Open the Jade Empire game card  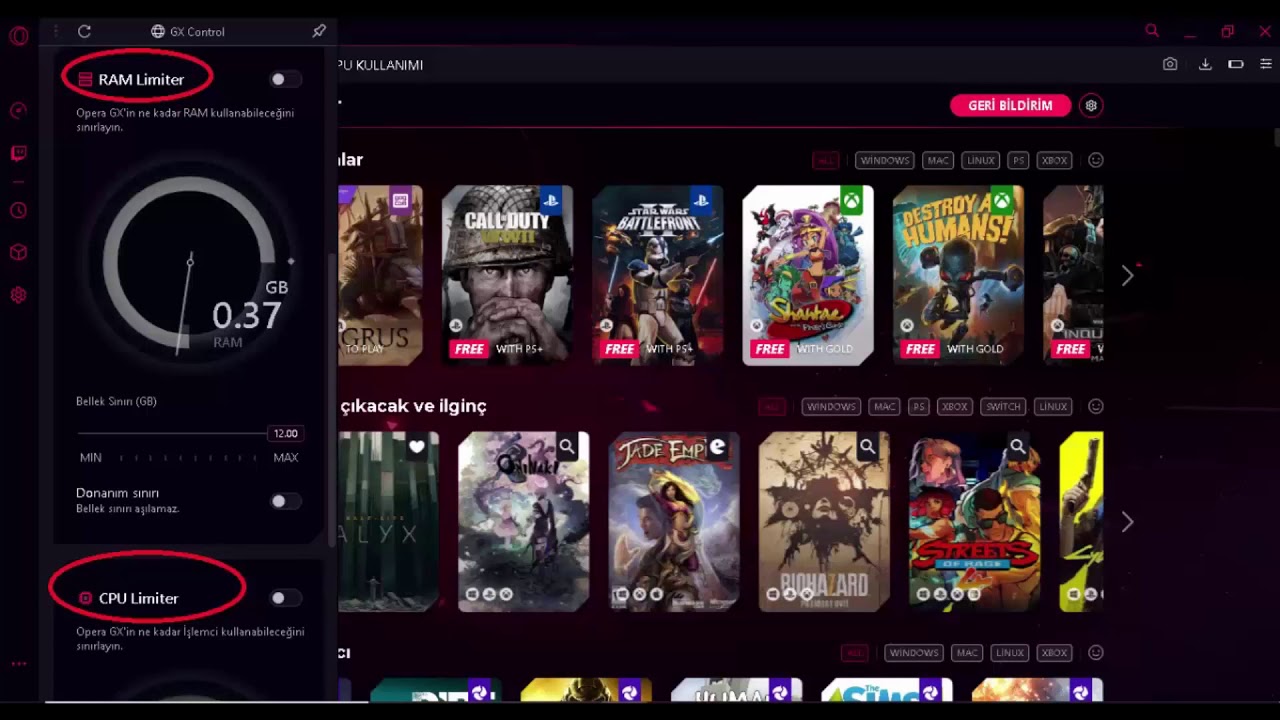674,522
